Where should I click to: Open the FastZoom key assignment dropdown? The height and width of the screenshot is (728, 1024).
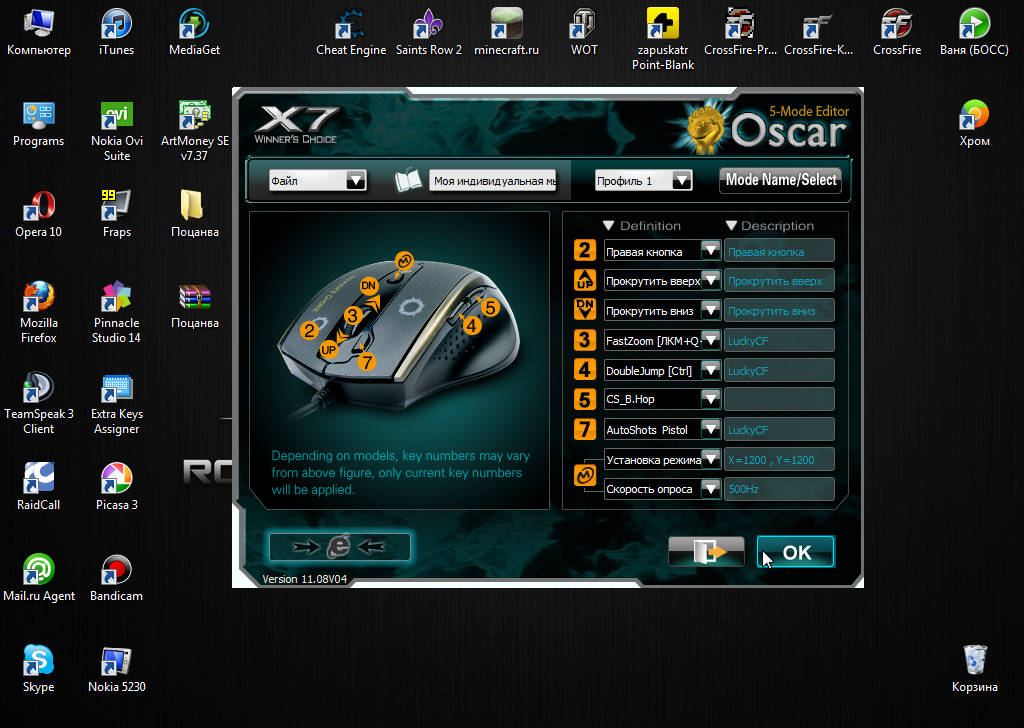710,340
